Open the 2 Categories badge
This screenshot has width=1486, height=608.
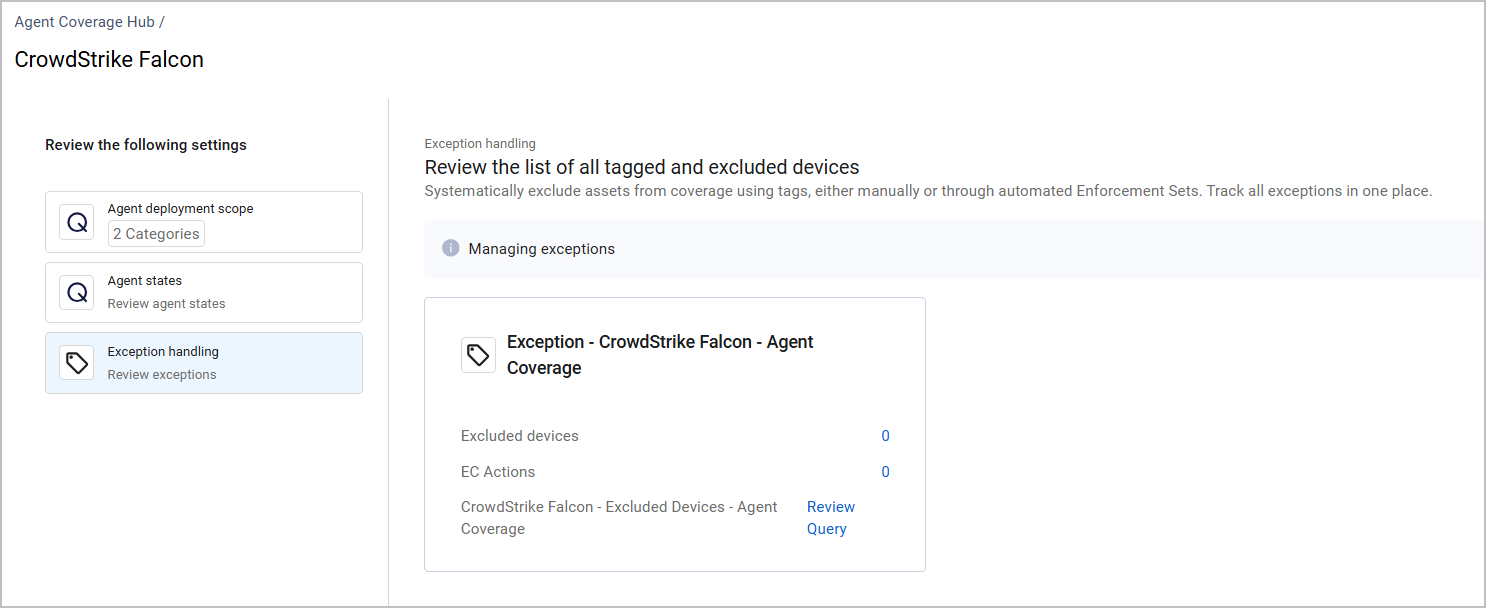coord(156,234)
